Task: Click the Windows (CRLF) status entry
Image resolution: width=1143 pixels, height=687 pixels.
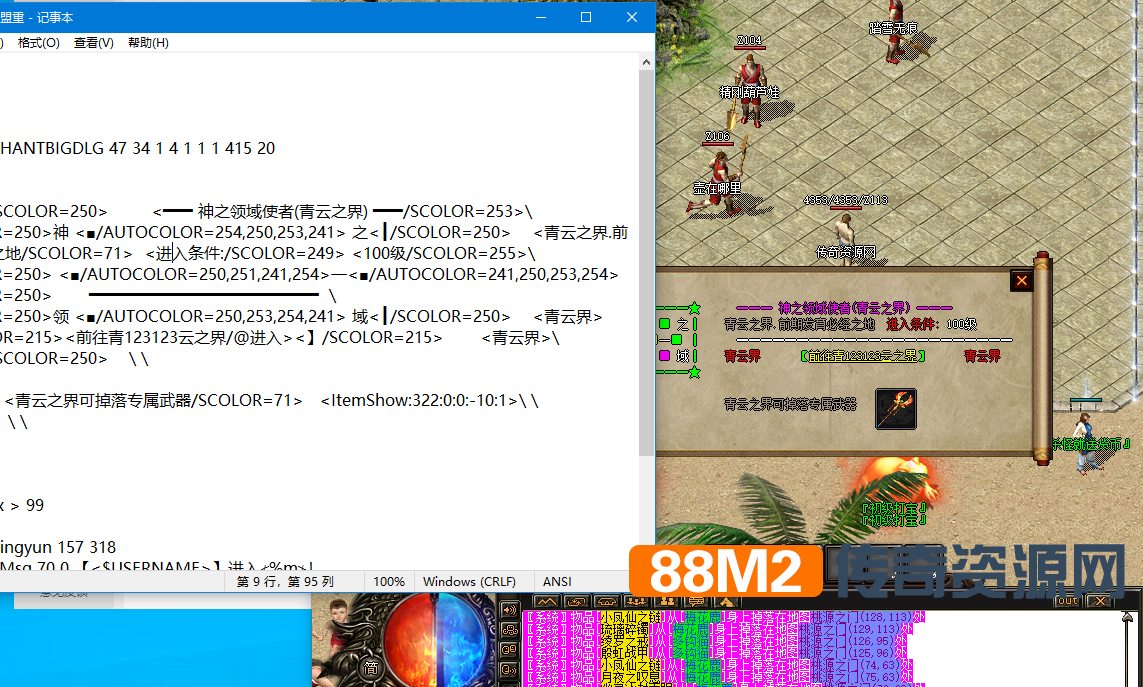Action: tap(469, 581)
